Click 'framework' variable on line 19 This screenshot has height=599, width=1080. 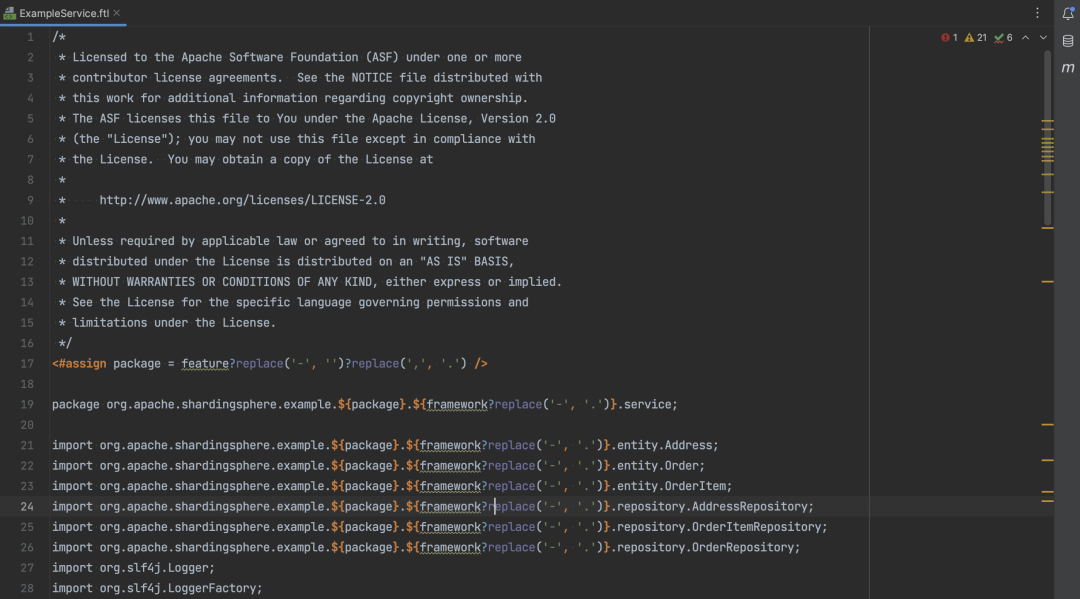point(457,405)
